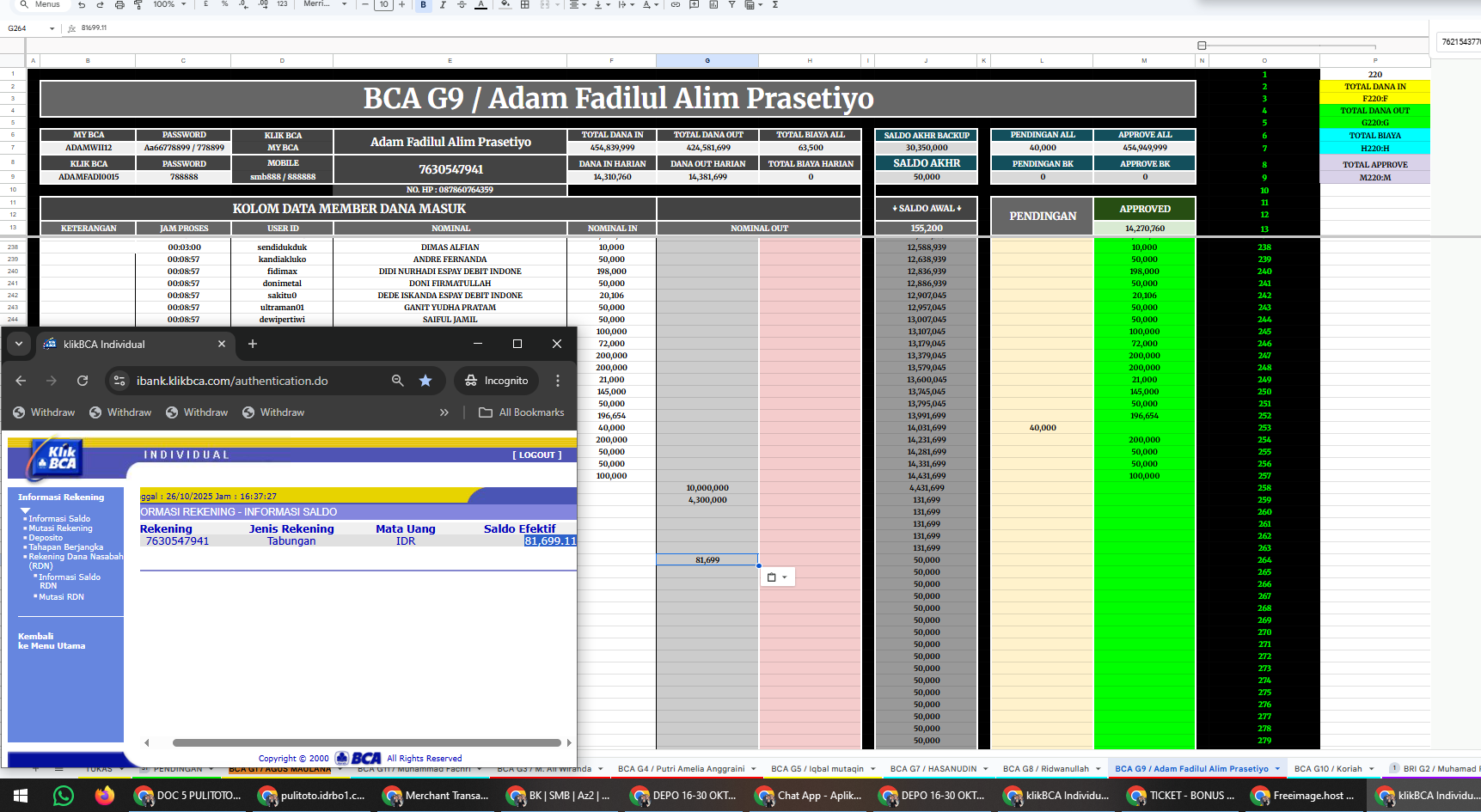Format cells as percent
Image resolution: width=1481 pixels, height=812 pixels.
(224, 4)
